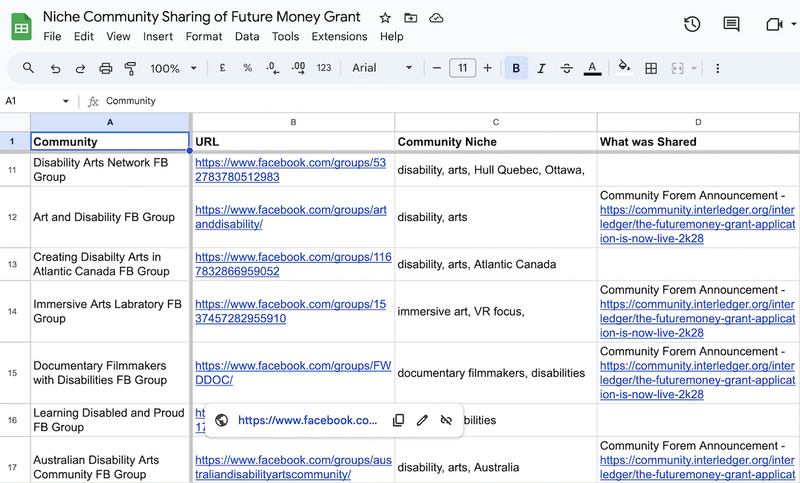This screenshot has width=800, height=483.
Task: Click the undo arrow icon
Action: tap(55, 68)
